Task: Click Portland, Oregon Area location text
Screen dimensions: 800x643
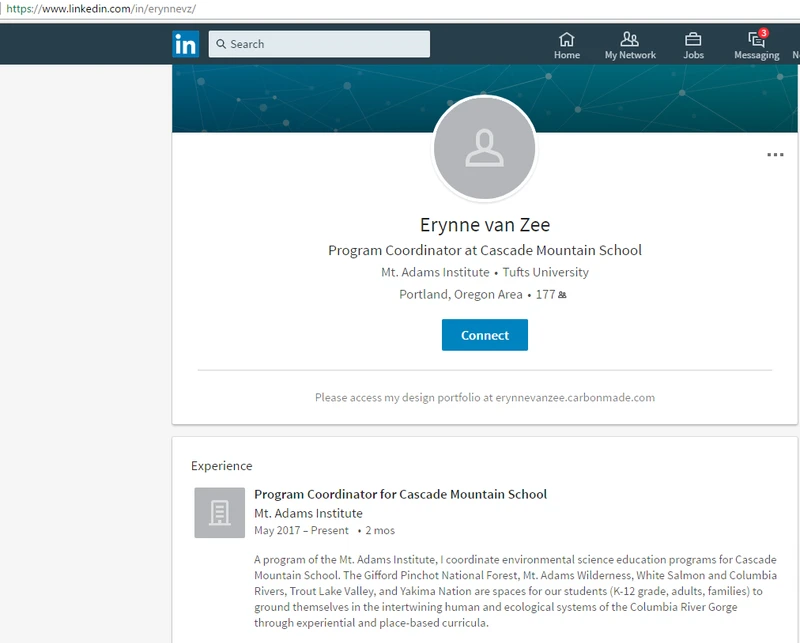Action: 461,294
